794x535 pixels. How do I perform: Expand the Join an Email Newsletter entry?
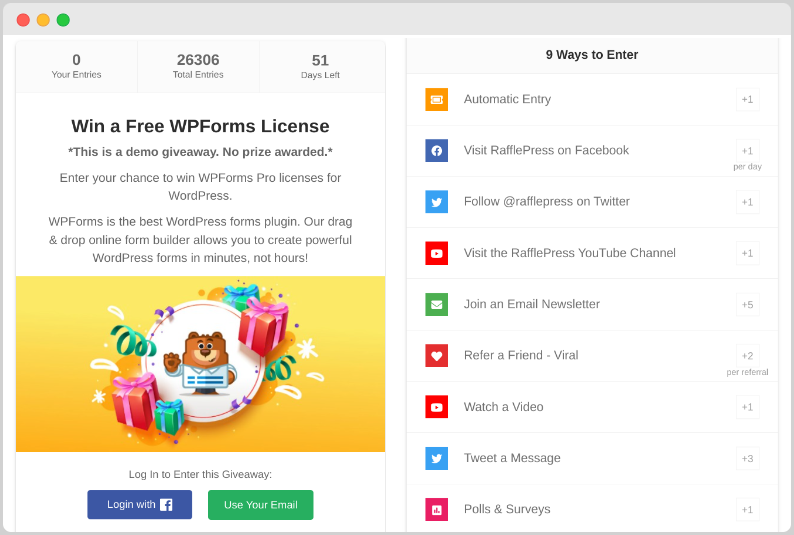point(531,304)
